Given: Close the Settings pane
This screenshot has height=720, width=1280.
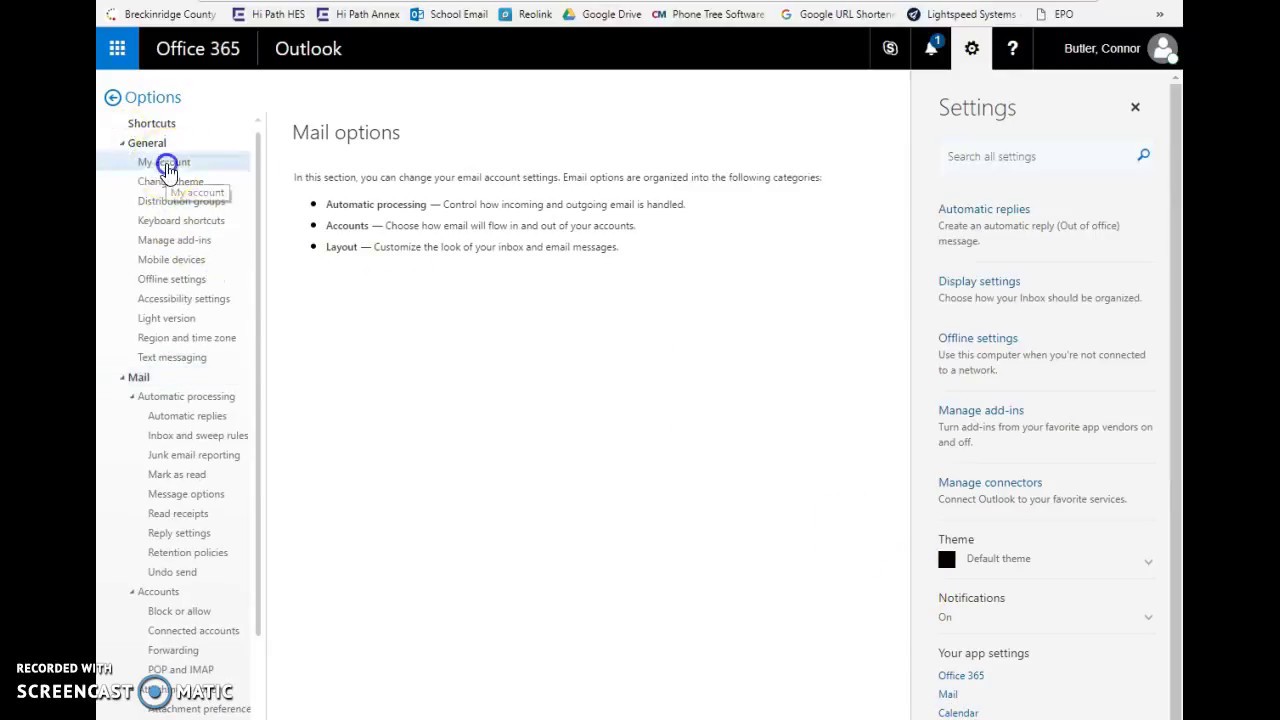Looking at the screenshot, I should (1135, 107).
